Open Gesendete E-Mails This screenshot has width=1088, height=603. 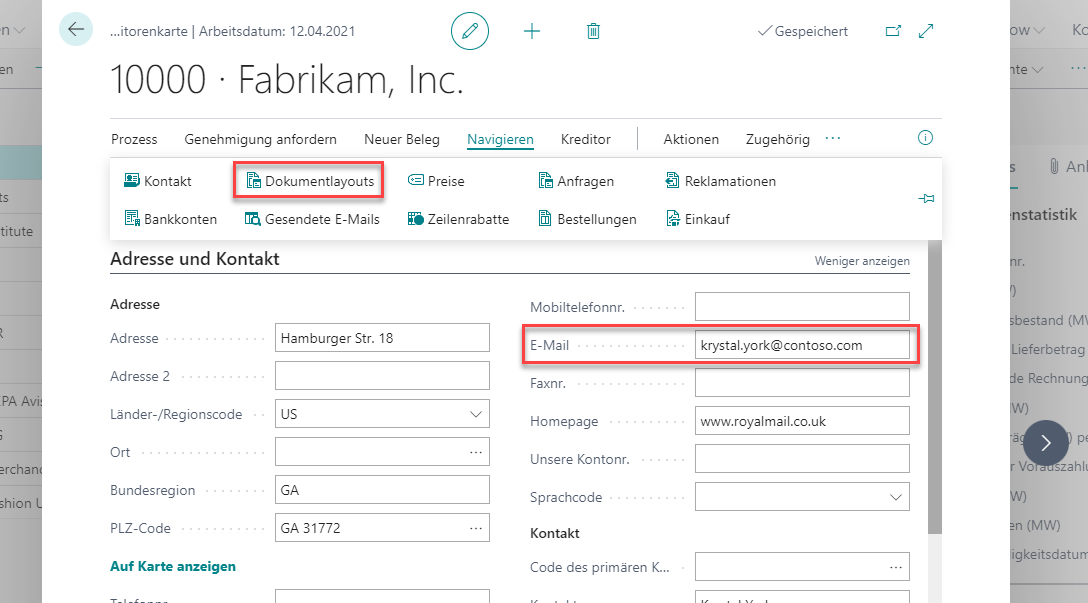click(312, 219)
